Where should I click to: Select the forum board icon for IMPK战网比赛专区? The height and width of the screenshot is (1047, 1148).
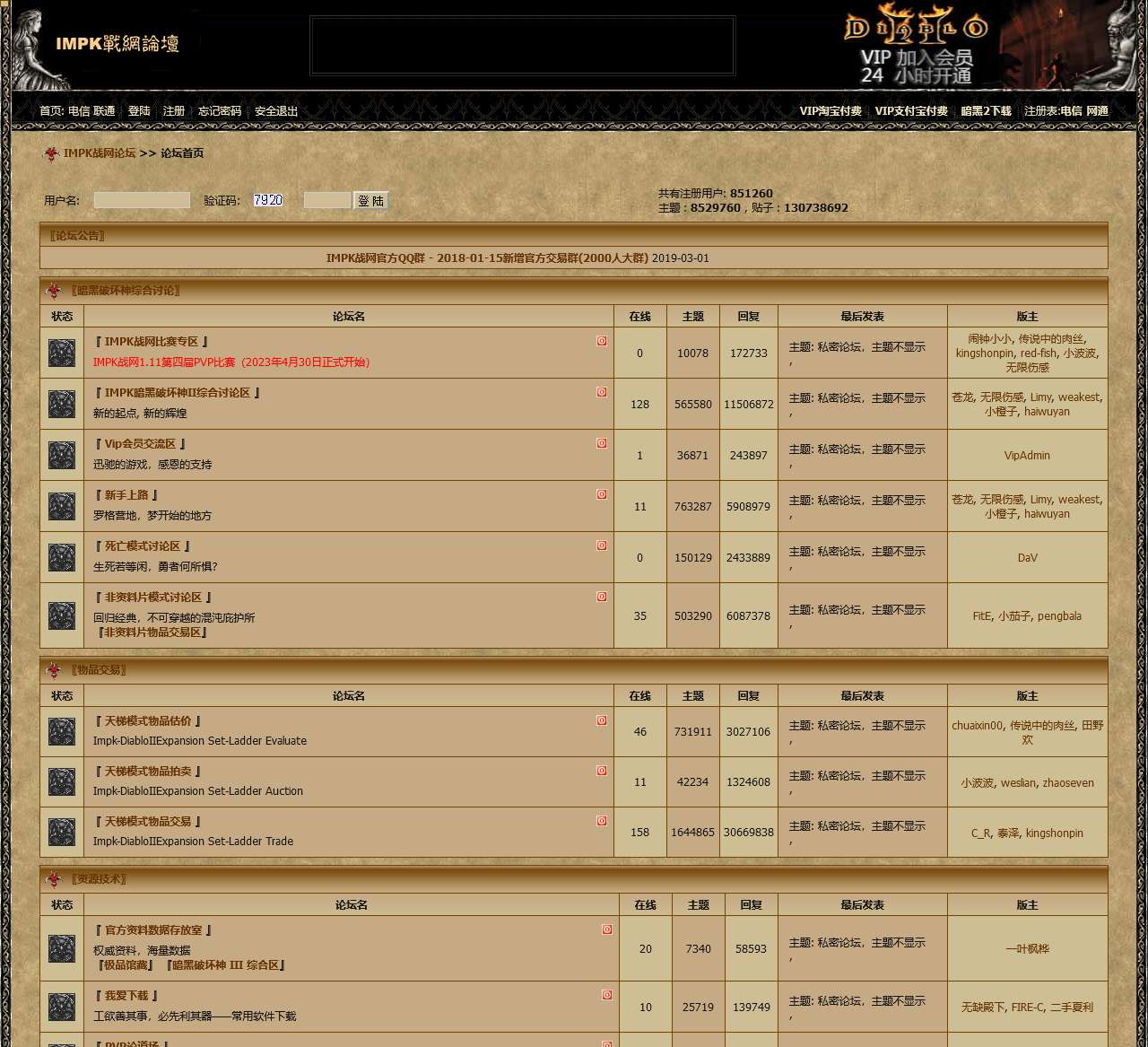(61, 353)
